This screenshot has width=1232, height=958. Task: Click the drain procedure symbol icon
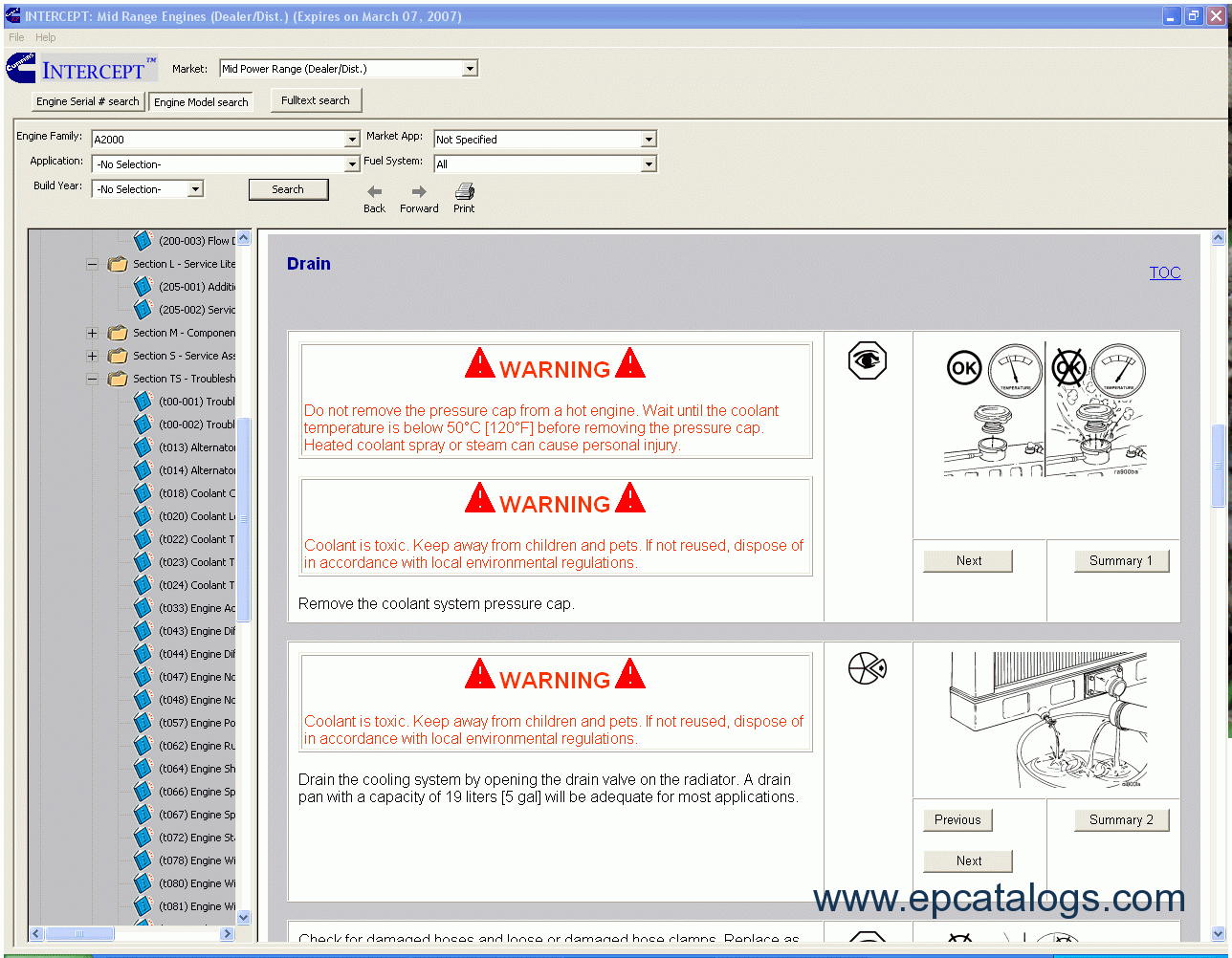[x=868, y=668]
